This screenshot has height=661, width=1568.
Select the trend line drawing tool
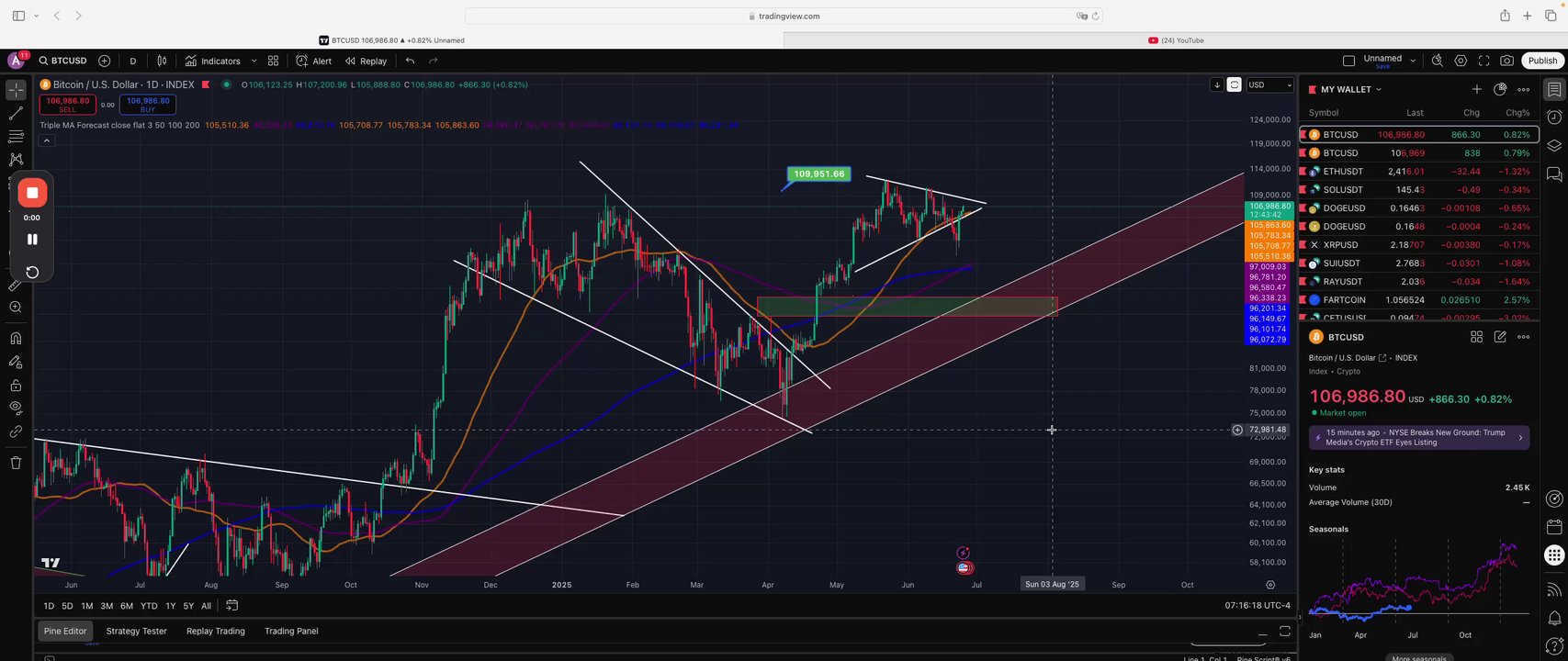coord(16,114)
